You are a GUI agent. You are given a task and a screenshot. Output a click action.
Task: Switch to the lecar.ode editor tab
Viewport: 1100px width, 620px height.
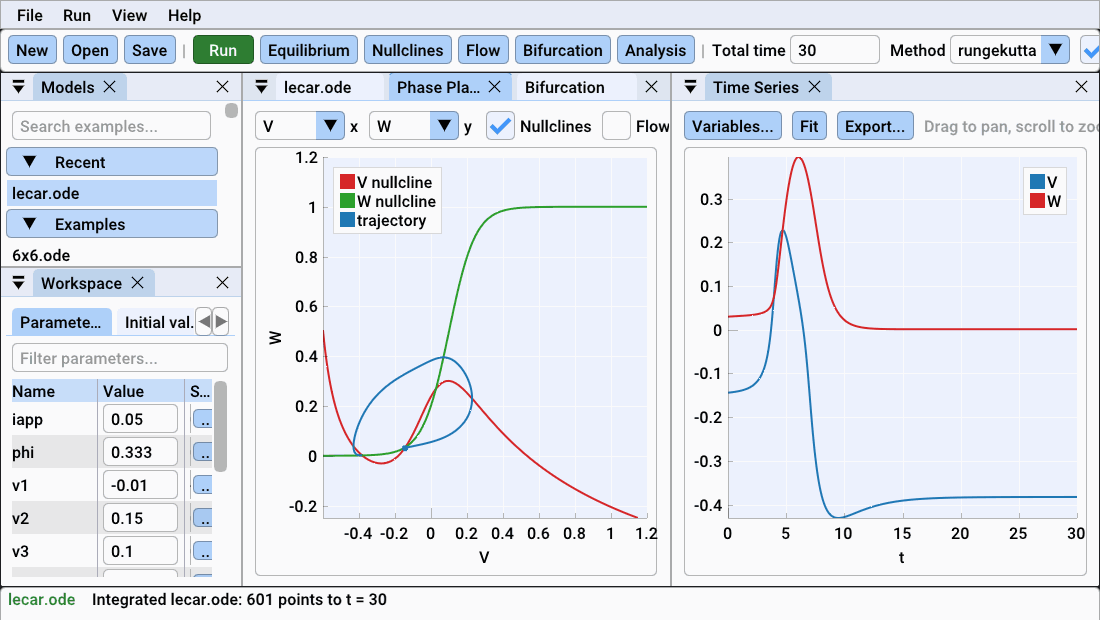pos(318,87)
